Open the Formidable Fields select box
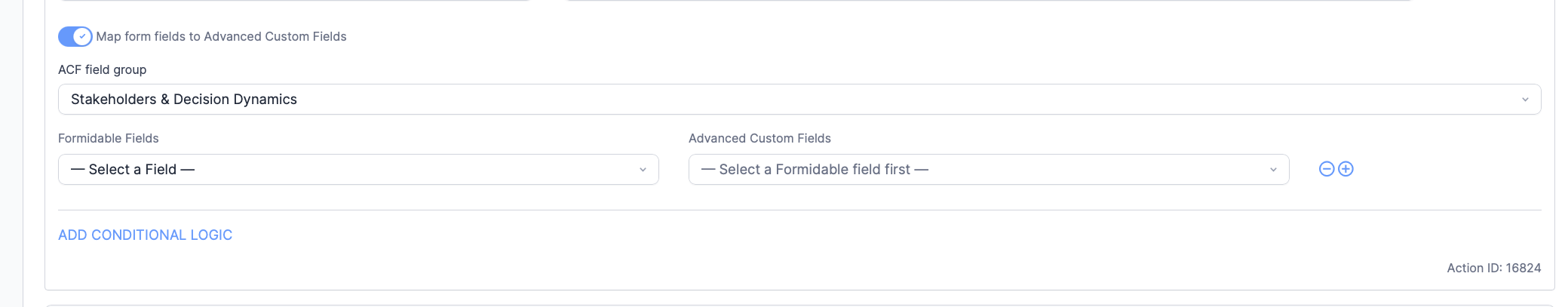This screenshot has width=1568, height=307. tap(358, 170)
